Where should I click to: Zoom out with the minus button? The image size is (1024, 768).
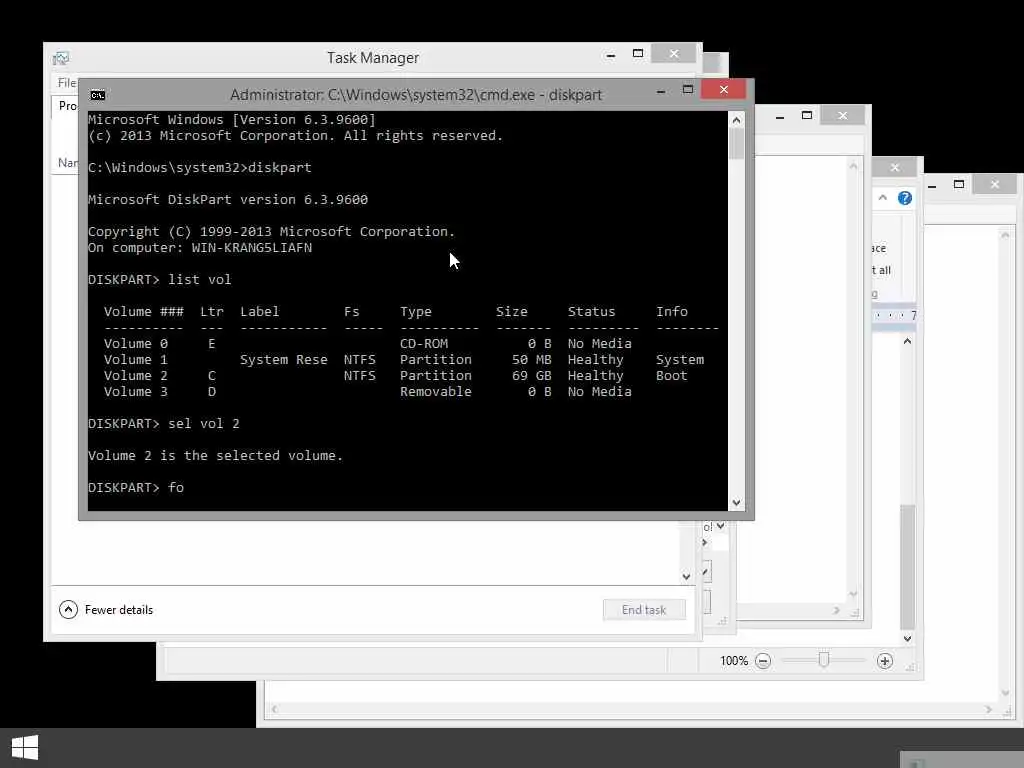763,661
